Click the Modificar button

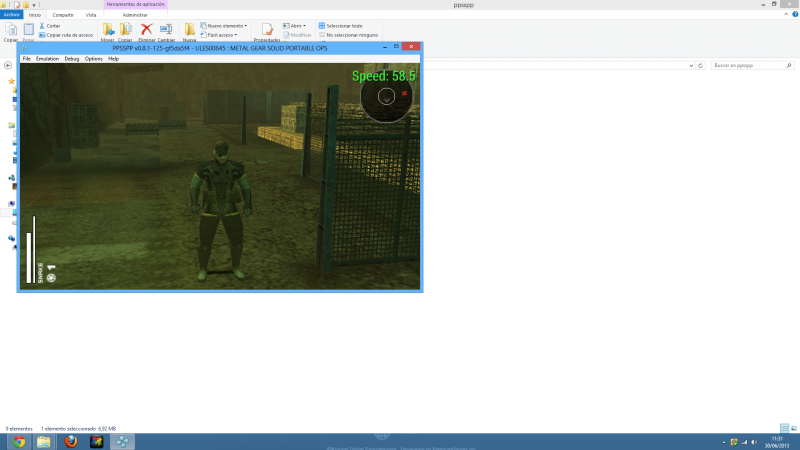tap(297, 35)
